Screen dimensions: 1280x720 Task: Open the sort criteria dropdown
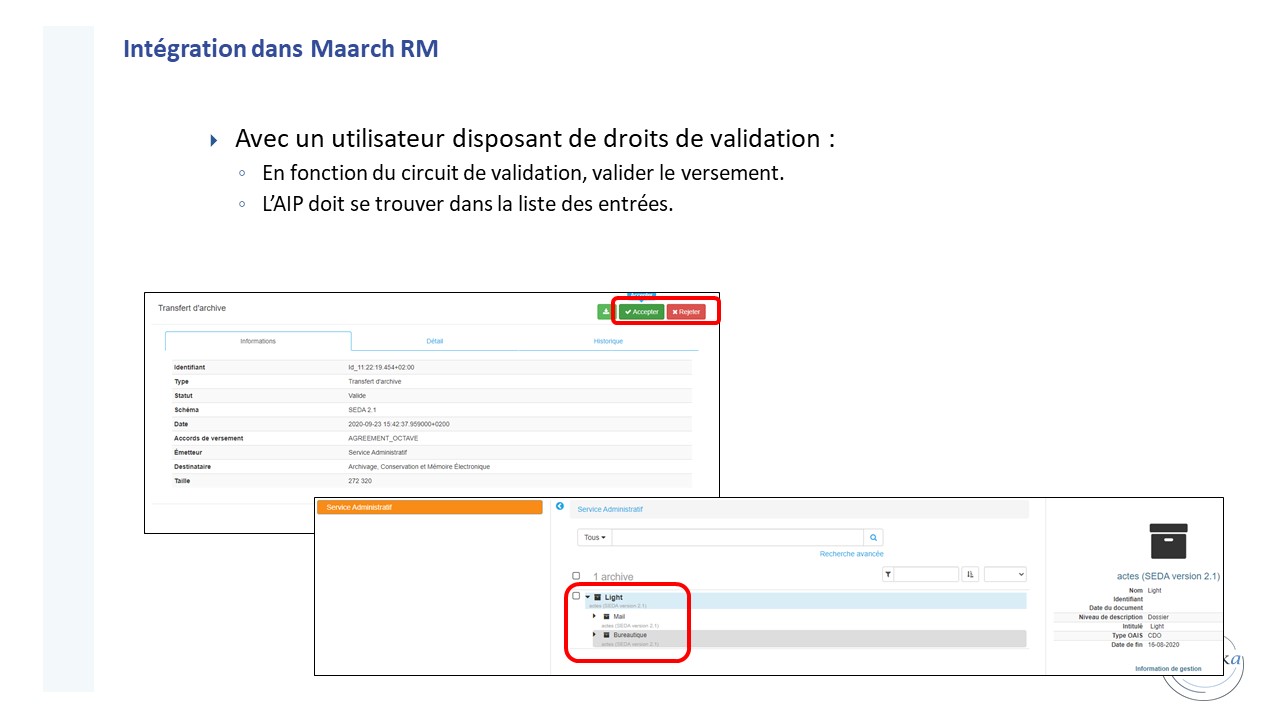1005,575
